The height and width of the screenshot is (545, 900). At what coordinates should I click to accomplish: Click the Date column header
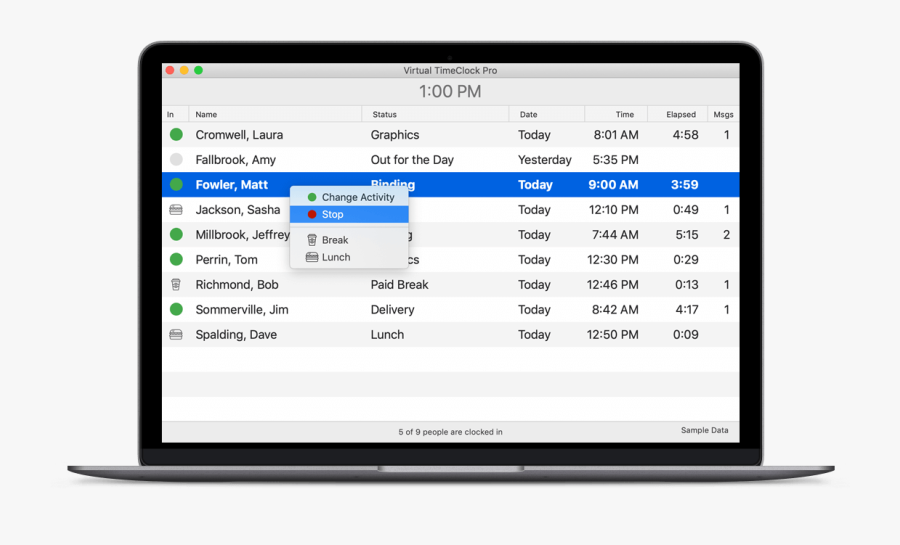click(x=527, y=115)
